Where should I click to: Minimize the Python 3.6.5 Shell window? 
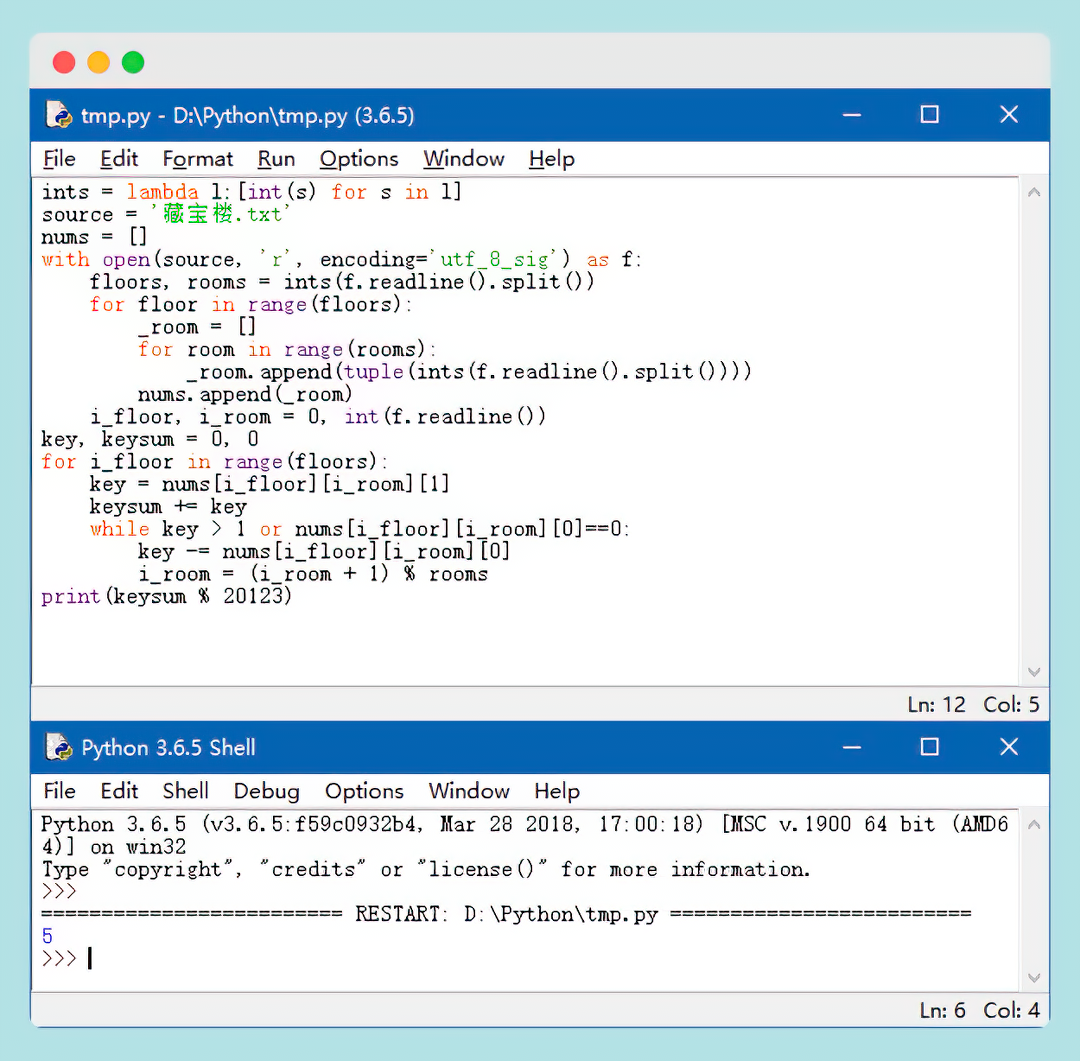pos(852,747)
